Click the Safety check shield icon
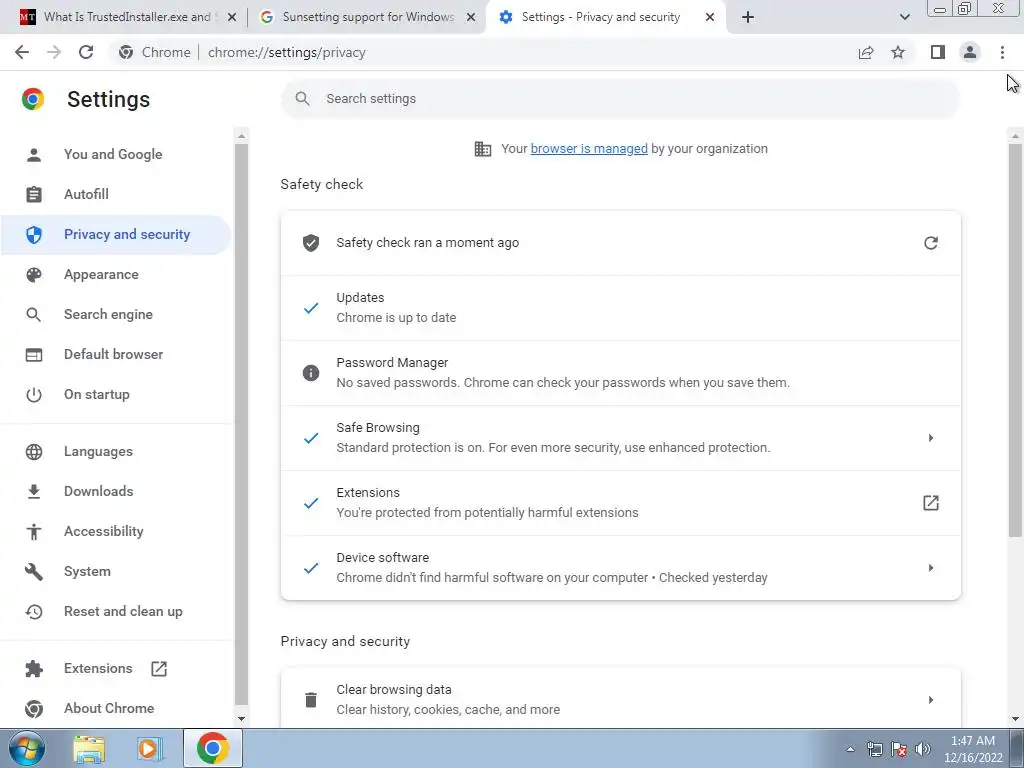Image resolution: width=1024 pixels, height=768 pixels. click(311, 243)
